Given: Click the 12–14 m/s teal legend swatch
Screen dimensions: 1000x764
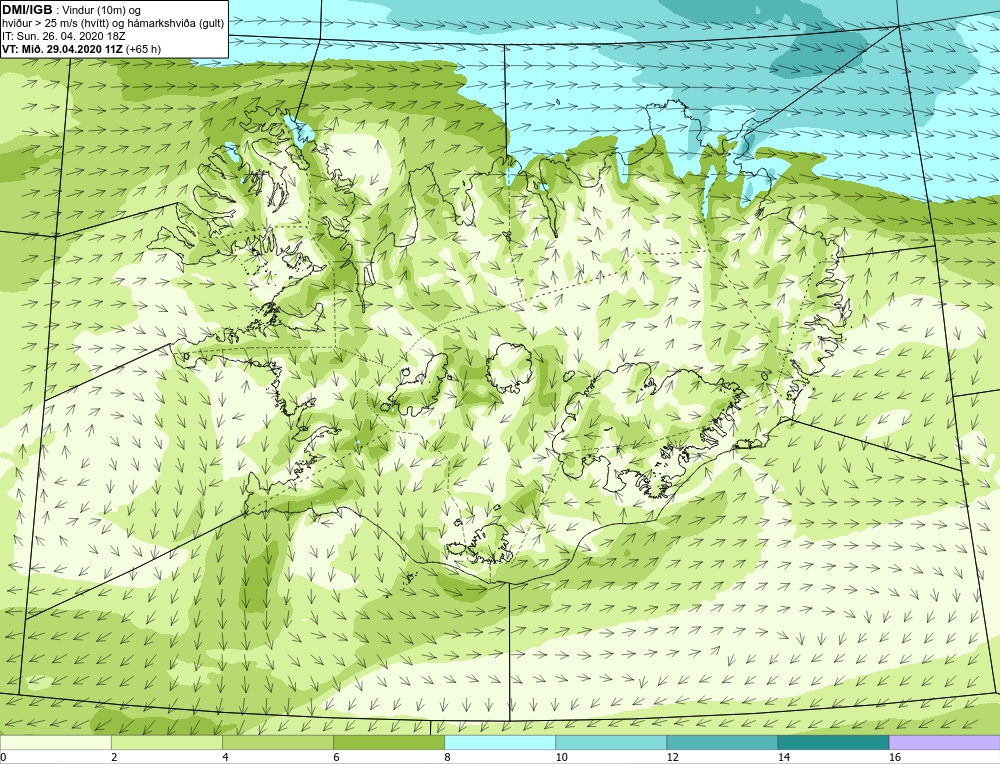Looking at the screenshot, I should (721, 742).
